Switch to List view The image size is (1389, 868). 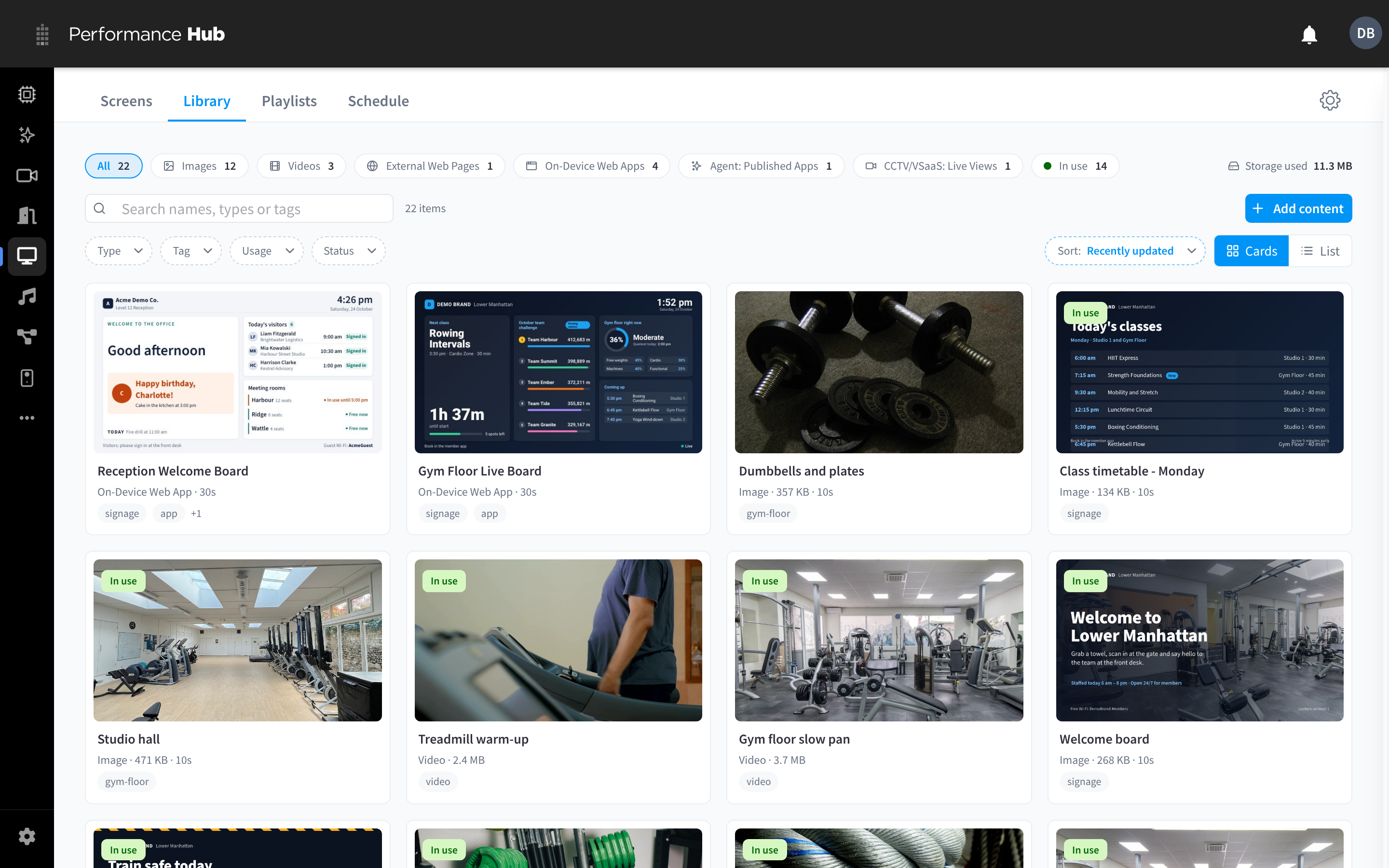[1320, 251]
